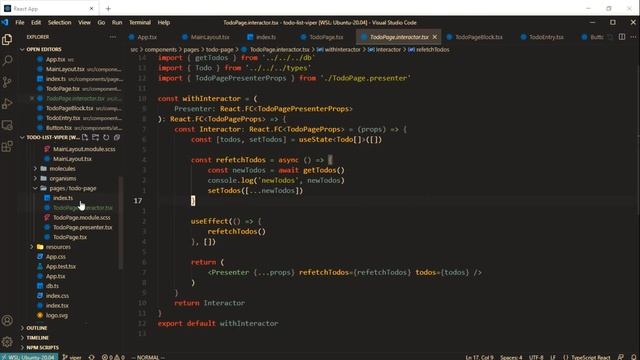
Task: Change encoding via UTF-8 status item
Action: [x=536, y=357]
